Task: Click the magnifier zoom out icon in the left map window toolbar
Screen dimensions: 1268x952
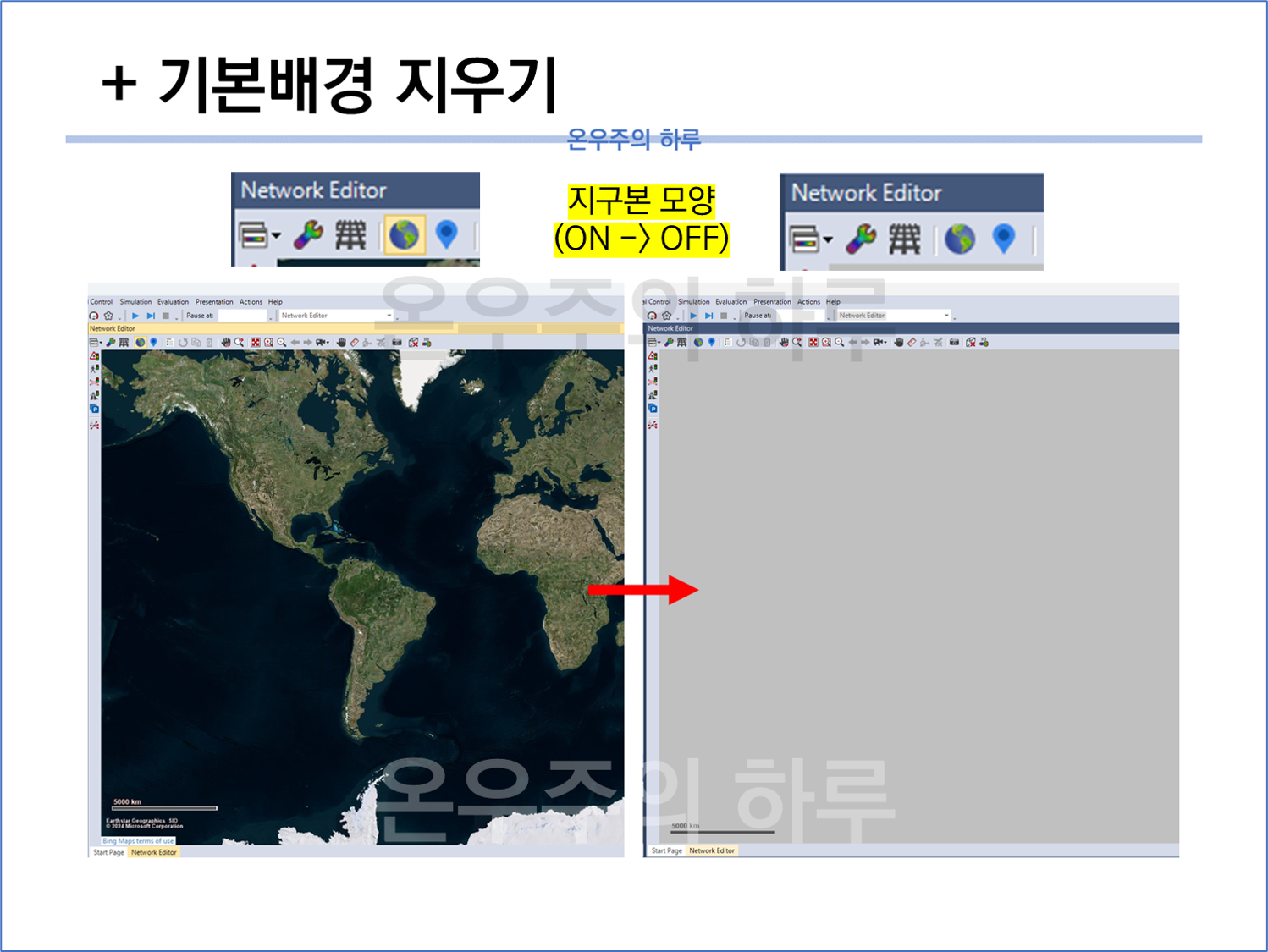Action: point(282,343)
